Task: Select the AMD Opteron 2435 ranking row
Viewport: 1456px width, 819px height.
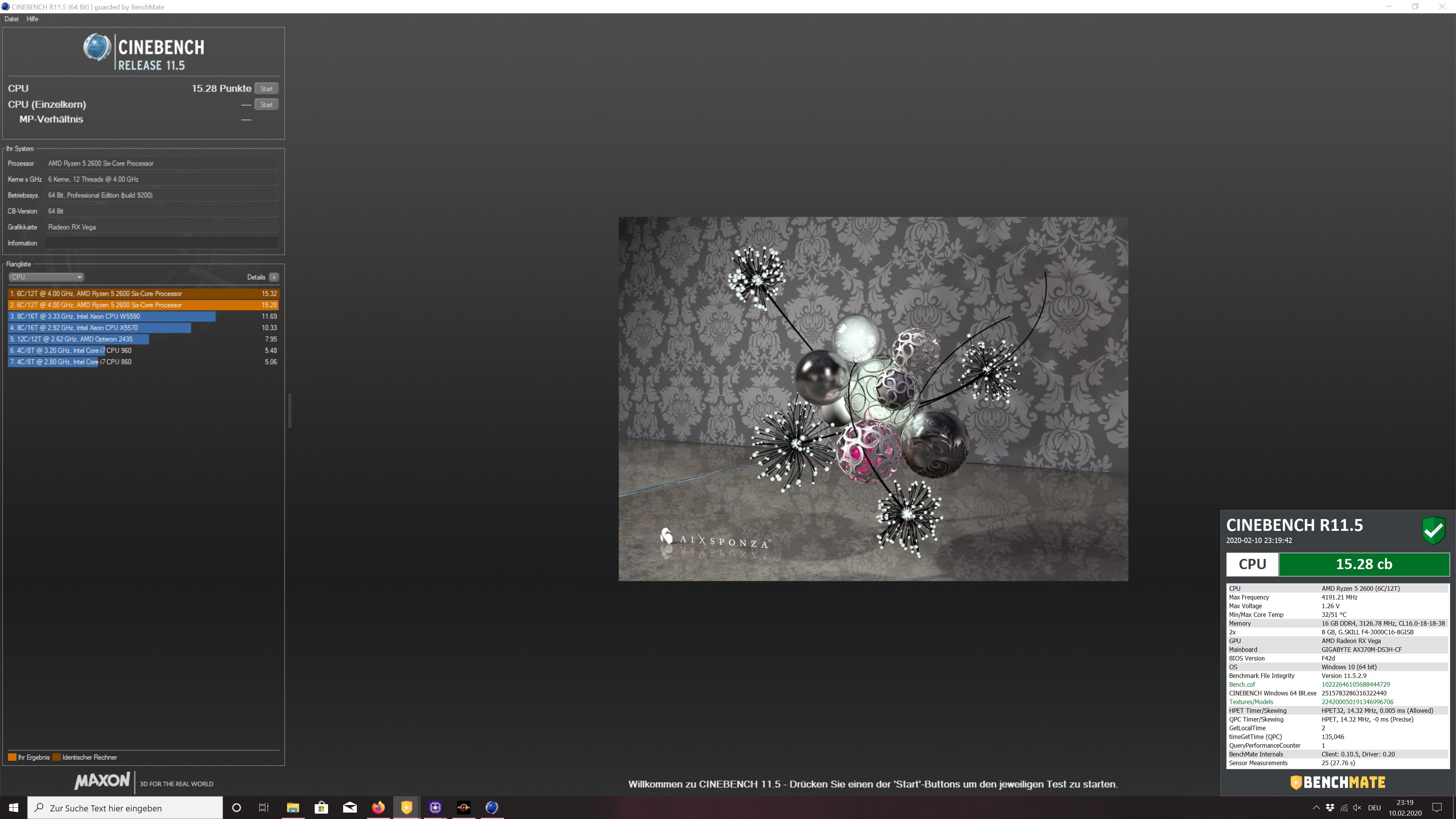Action: click(x=144, y=339)
